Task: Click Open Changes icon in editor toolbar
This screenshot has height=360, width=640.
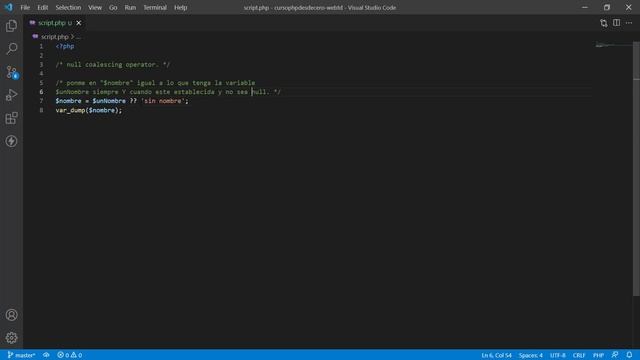Action: coord(604,23)
